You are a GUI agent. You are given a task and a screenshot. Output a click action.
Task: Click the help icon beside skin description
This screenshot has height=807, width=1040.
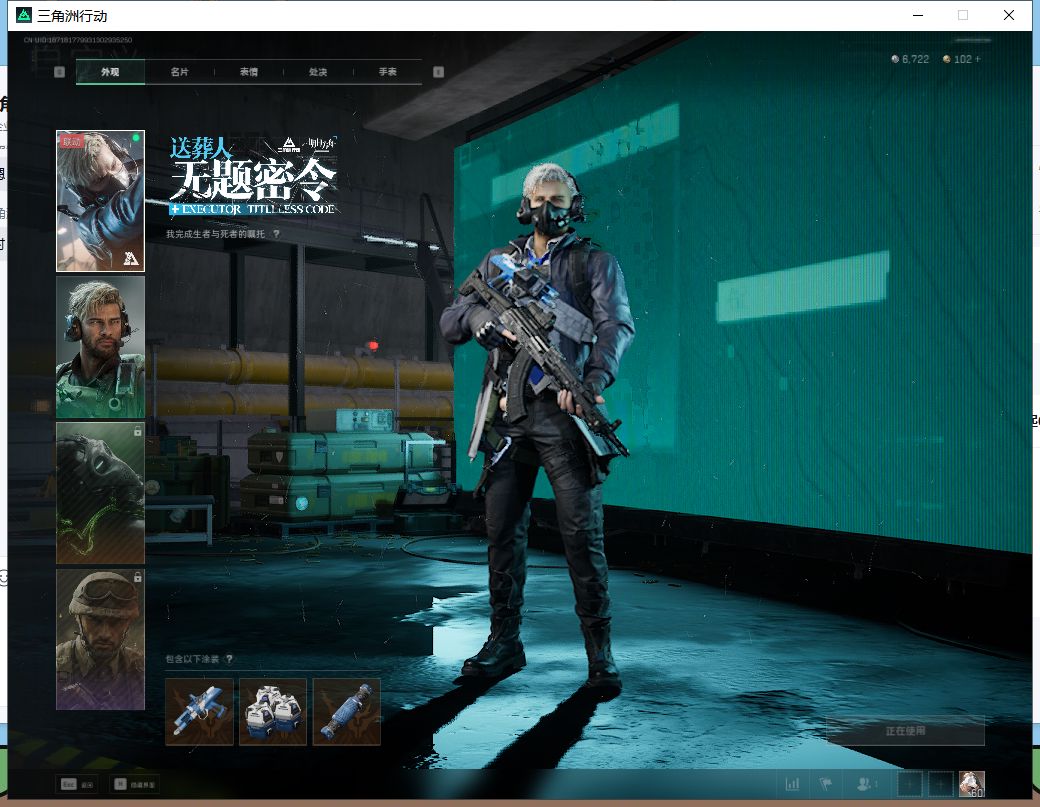pyautogui.click(x=276, y=234)
